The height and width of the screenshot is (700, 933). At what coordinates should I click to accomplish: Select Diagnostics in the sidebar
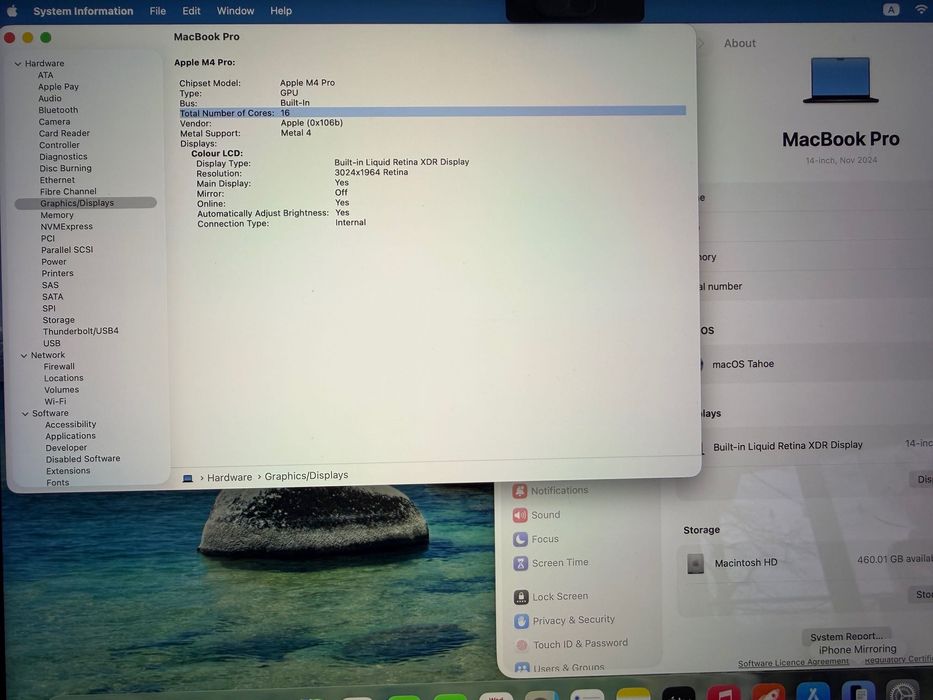[x=63, y=157]
